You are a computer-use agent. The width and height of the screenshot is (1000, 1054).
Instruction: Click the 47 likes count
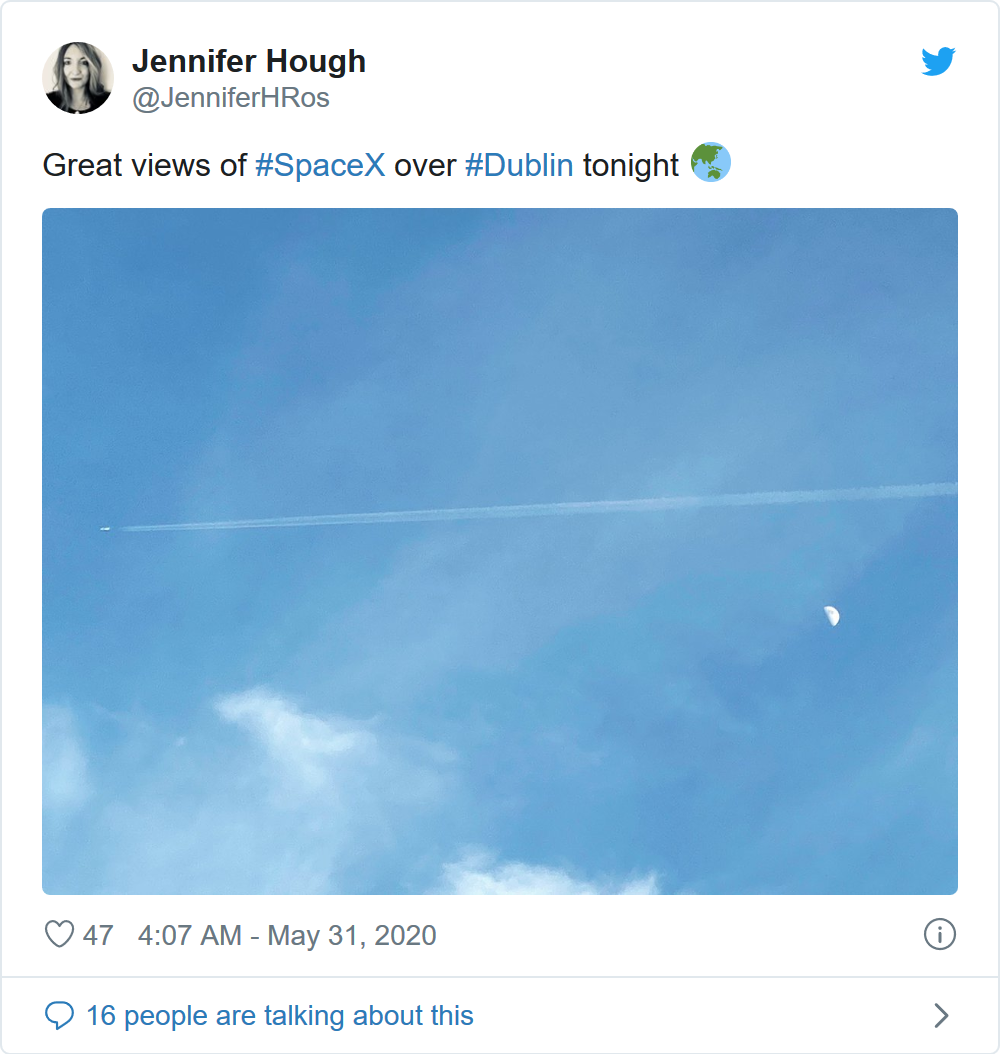coord(98,935)
